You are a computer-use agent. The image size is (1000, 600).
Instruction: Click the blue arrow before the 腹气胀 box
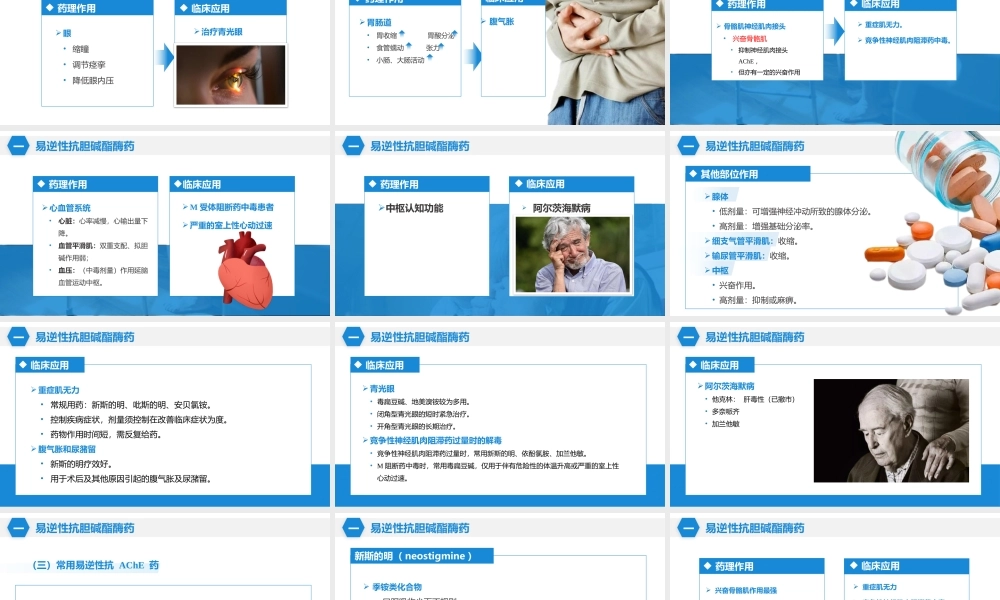473,57
